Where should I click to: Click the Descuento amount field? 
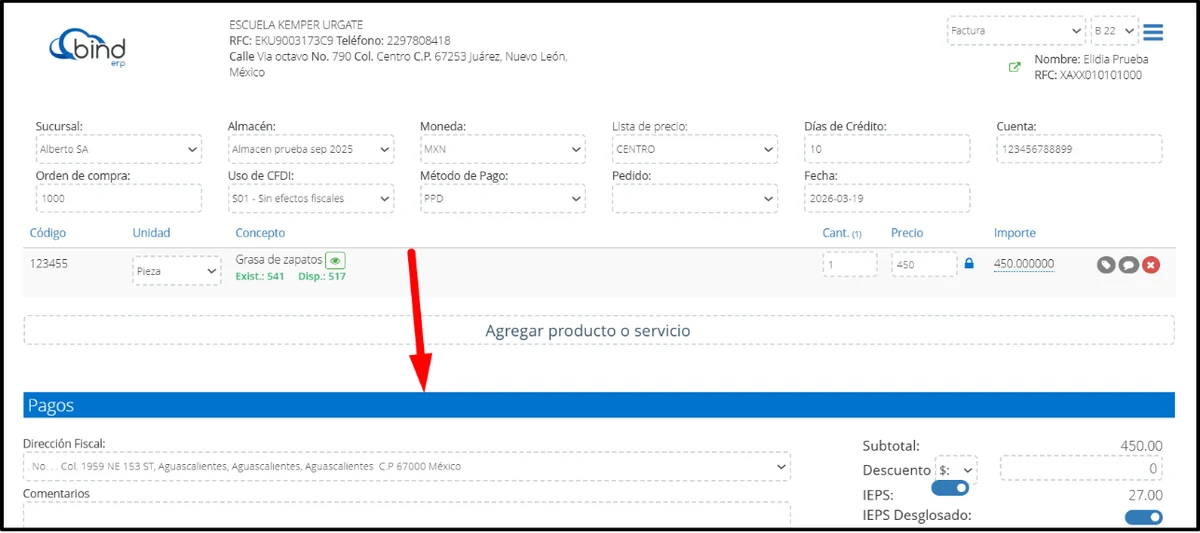tap(1082, 469)
